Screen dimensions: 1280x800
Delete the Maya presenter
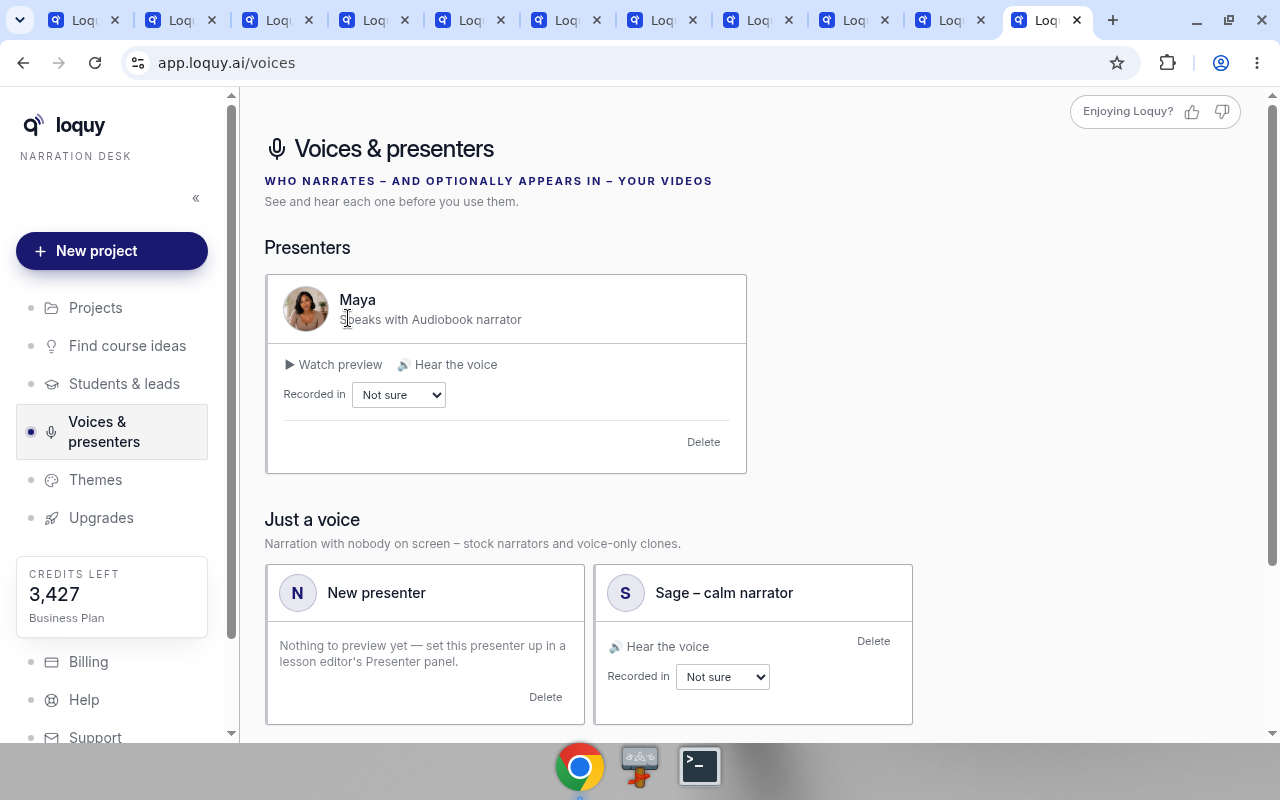(x=704, y=442)
